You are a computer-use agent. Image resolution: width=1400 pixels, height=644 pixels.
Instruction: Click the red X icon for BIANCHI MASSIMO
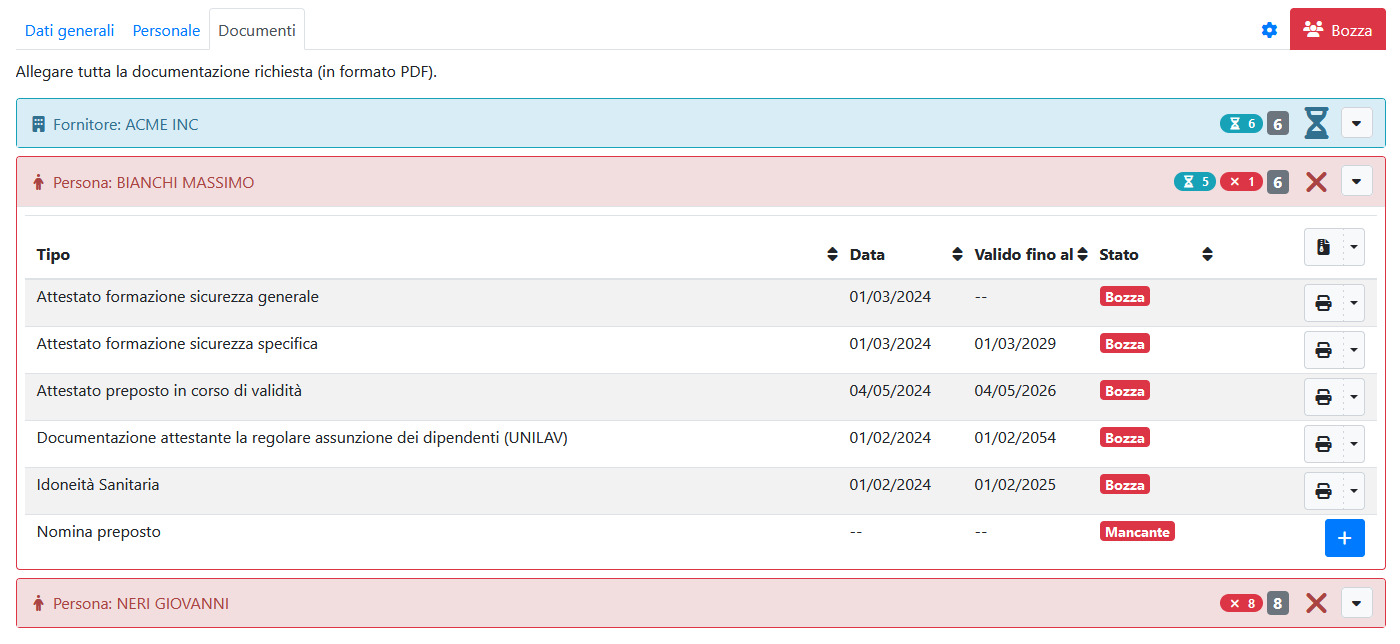tap(1316, 182)
